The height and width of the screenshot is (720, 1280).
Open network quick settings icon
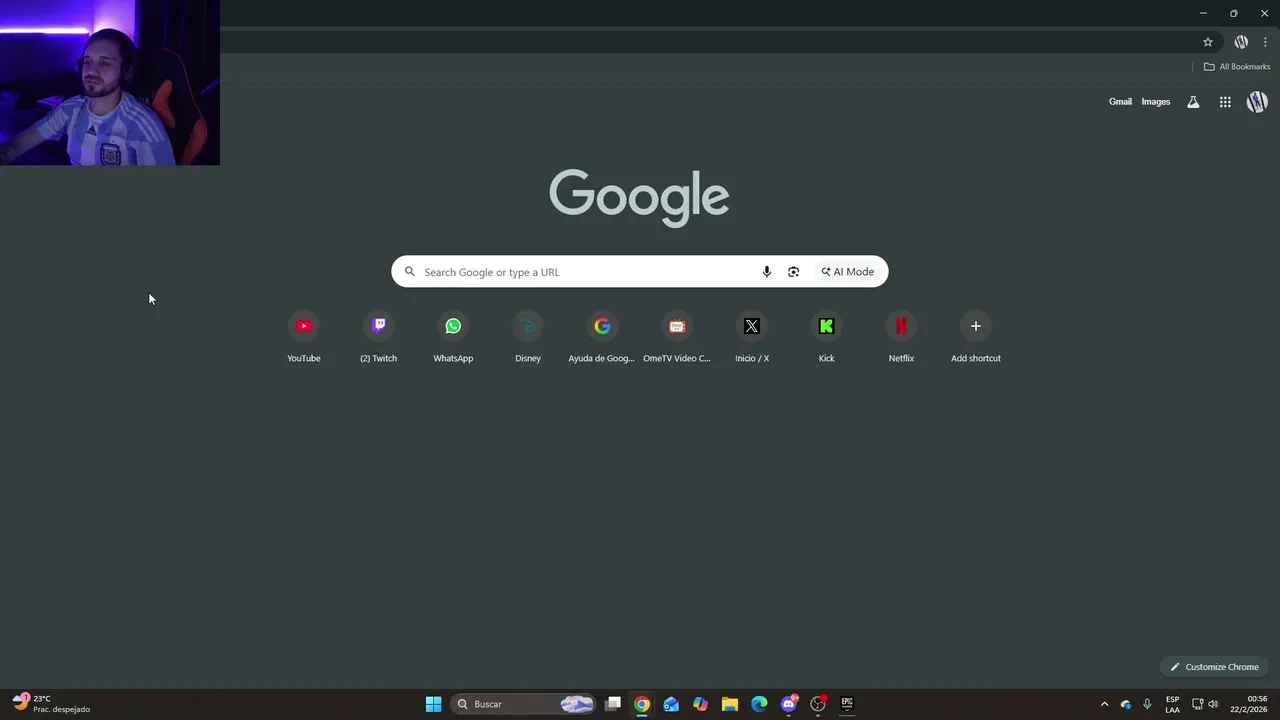point(1198,704)
